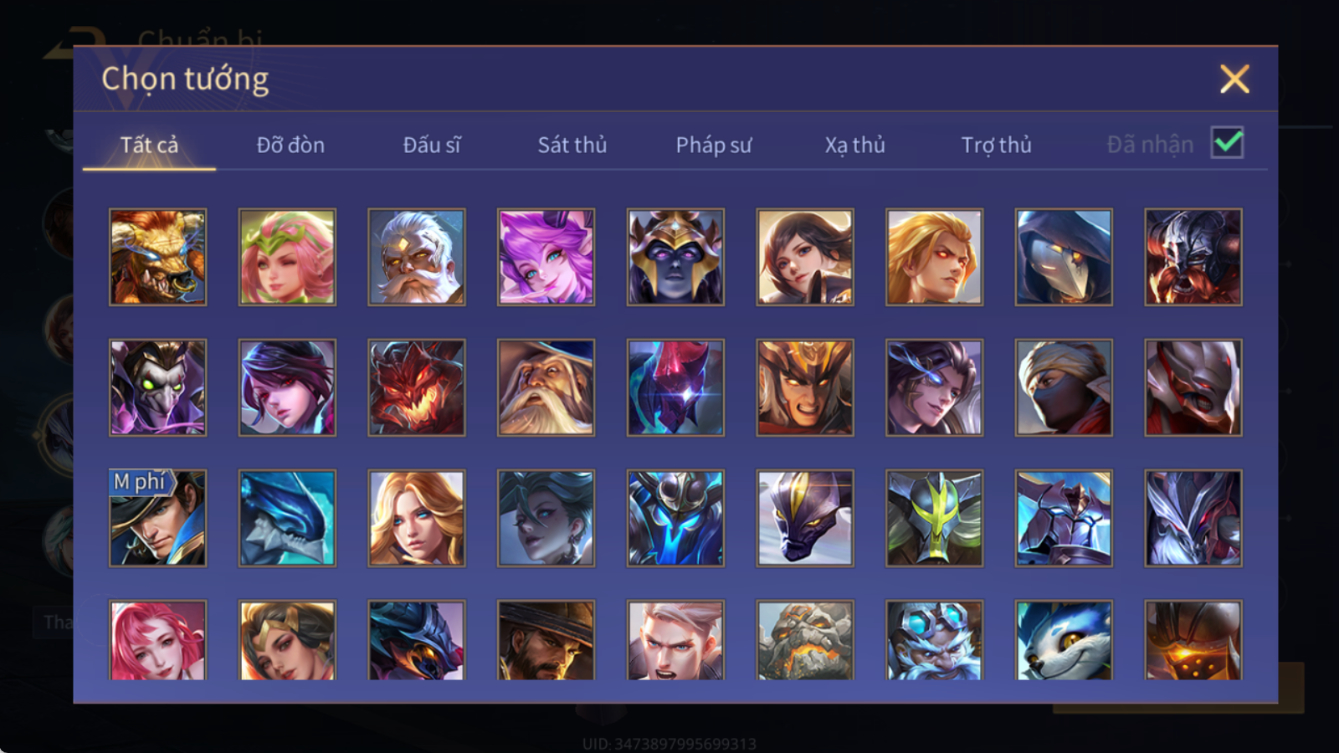
Task: Show the 'Pháp sư' hero category
Action: [x=713, y=145]
